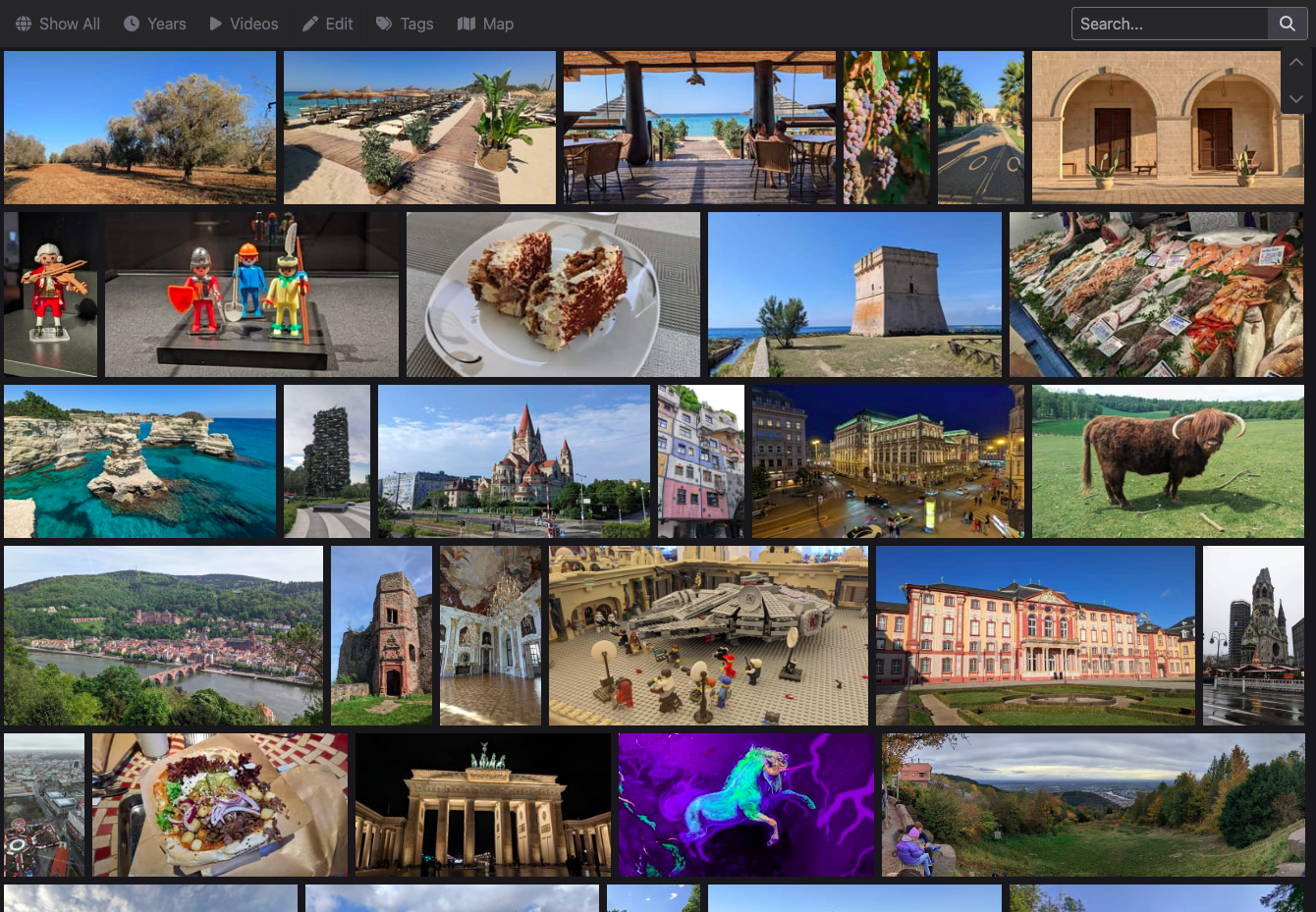Open the Years menu item
1316x912 pixels.
(167, 24)
